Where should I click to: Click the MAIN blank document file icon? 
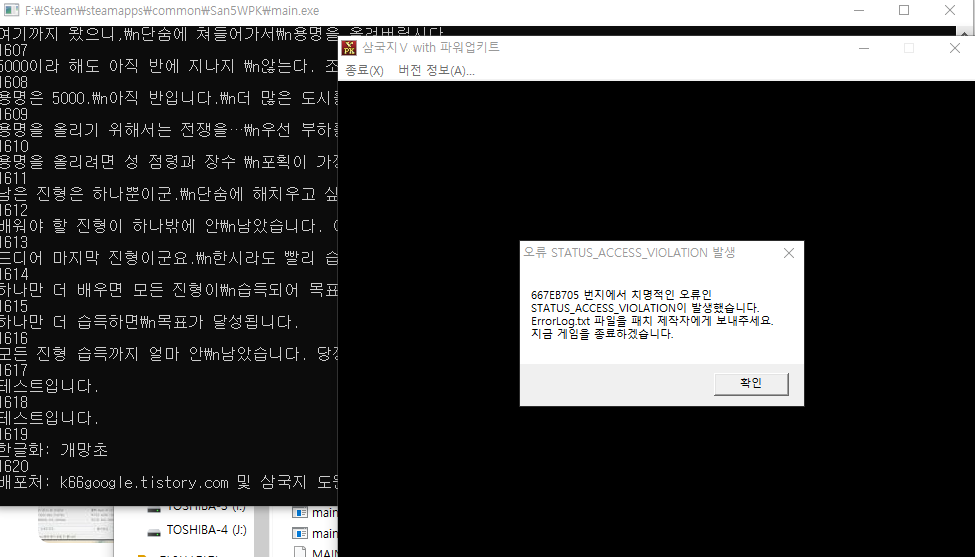[x=300, y=553]
